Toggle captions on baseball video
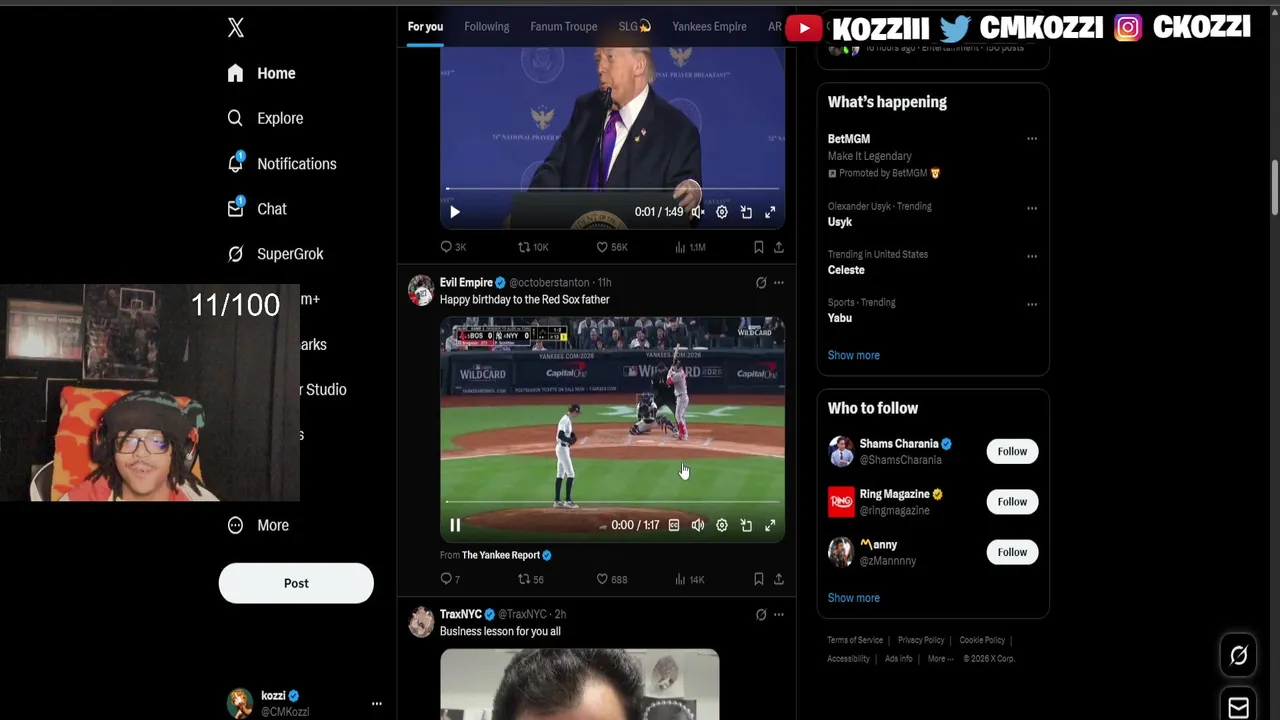Screen dimensions: 1280x720 coord(674,525)
